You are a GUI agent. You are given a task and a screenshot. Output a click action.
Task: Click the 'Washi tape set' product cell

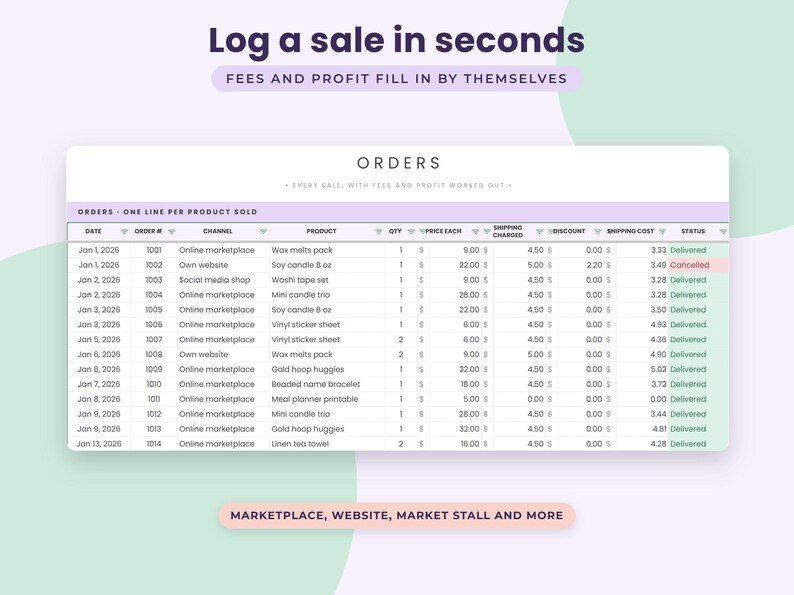tap(327, 280)
